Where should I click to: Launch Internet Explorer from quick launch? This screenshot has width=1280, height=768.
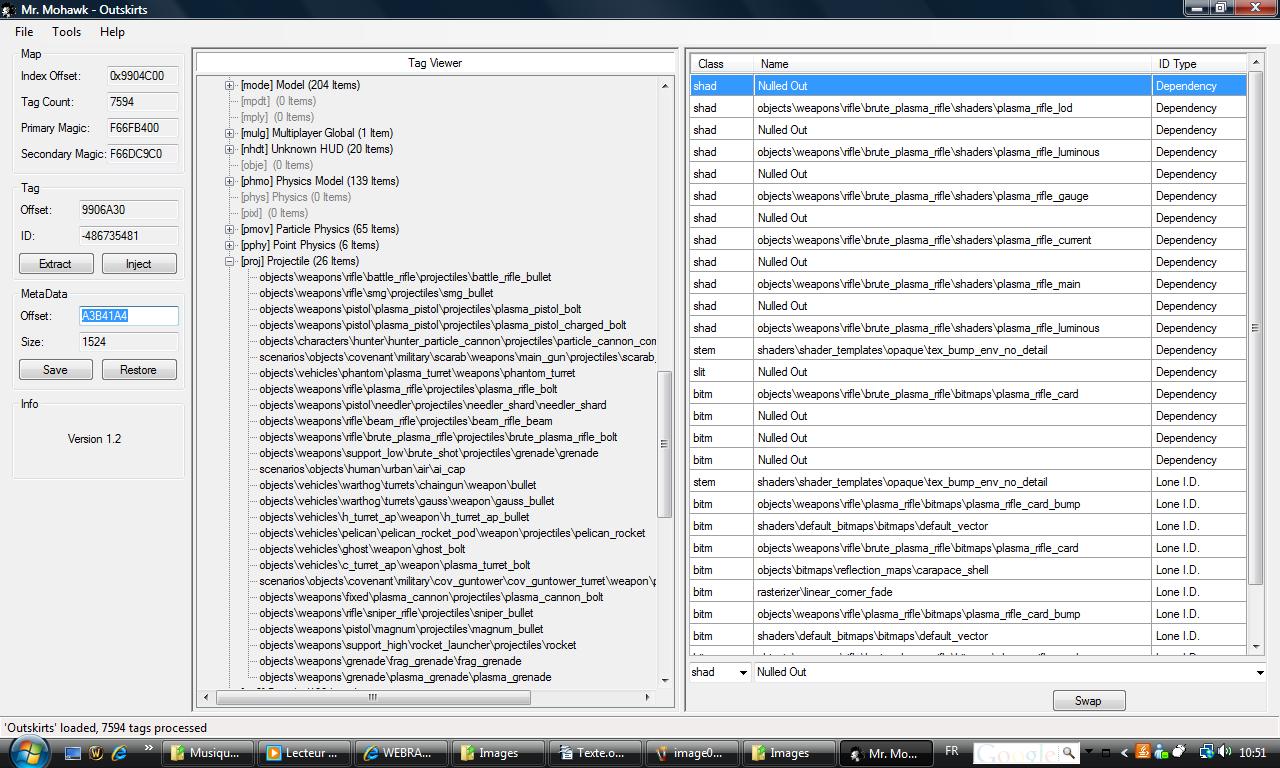[119, 753]
